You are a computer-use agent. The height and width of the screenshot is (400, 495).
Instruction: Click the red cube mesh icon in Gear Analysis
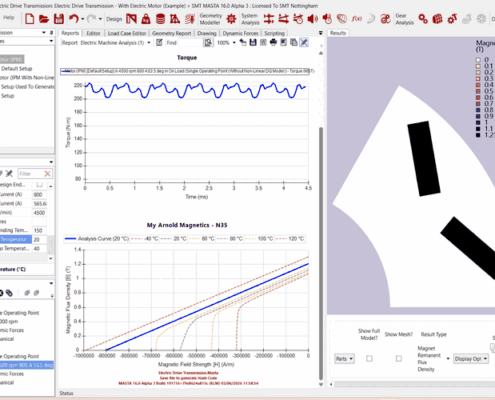[x=437, y=19]
